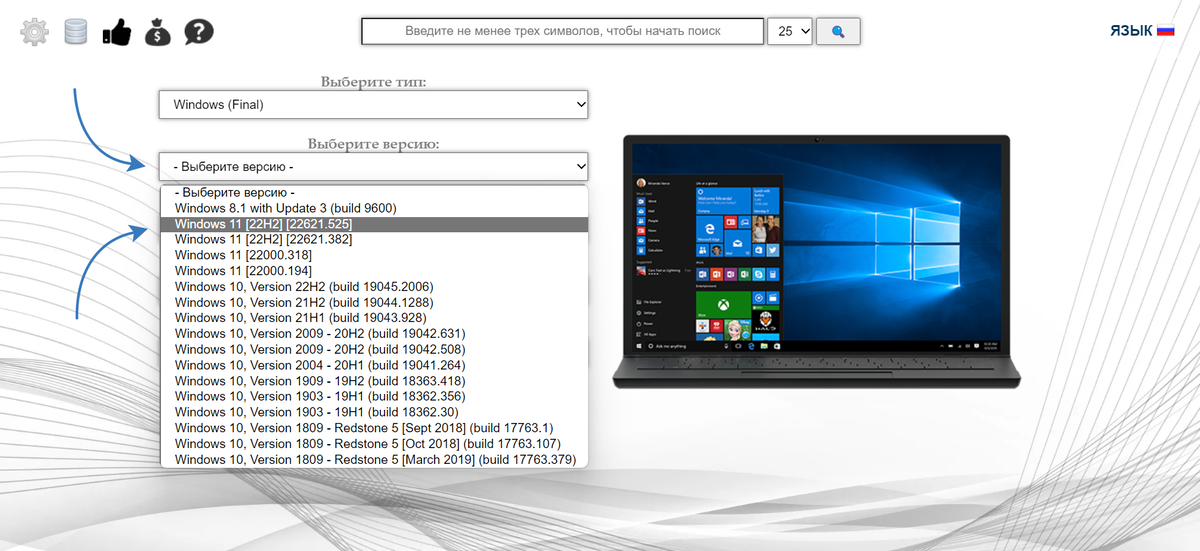This screenshot has width=1200, height=551.
Task: Click the magnifier search button
Action: [838, 31]
